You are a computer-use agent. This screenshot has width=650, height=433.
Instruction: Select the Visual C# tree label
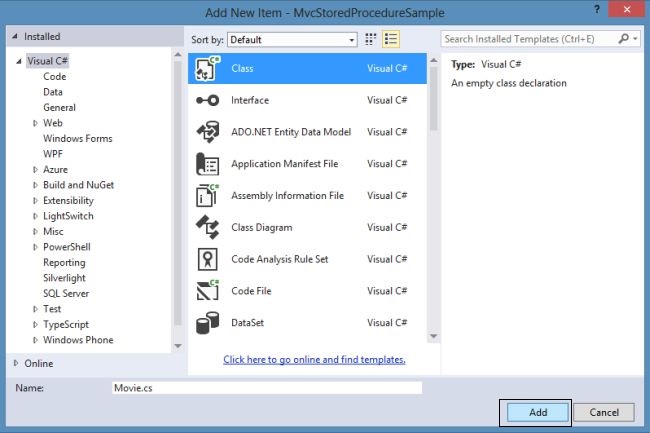(x=47, y=61)
